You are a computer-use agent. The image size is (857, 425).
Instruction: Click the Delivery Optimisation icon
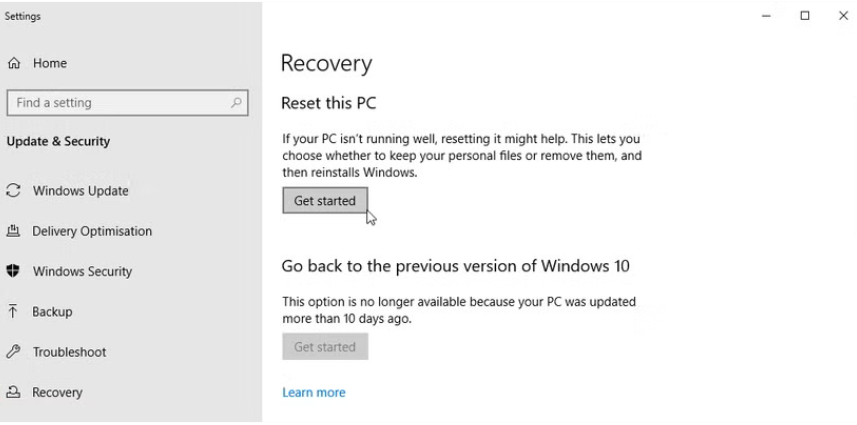[x=14, y=231]
